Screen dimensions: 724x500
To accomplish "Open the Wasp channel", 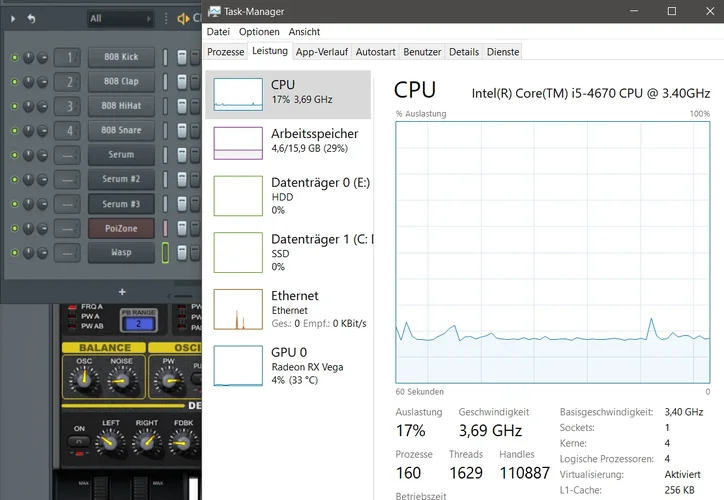I will pos(121,253).
